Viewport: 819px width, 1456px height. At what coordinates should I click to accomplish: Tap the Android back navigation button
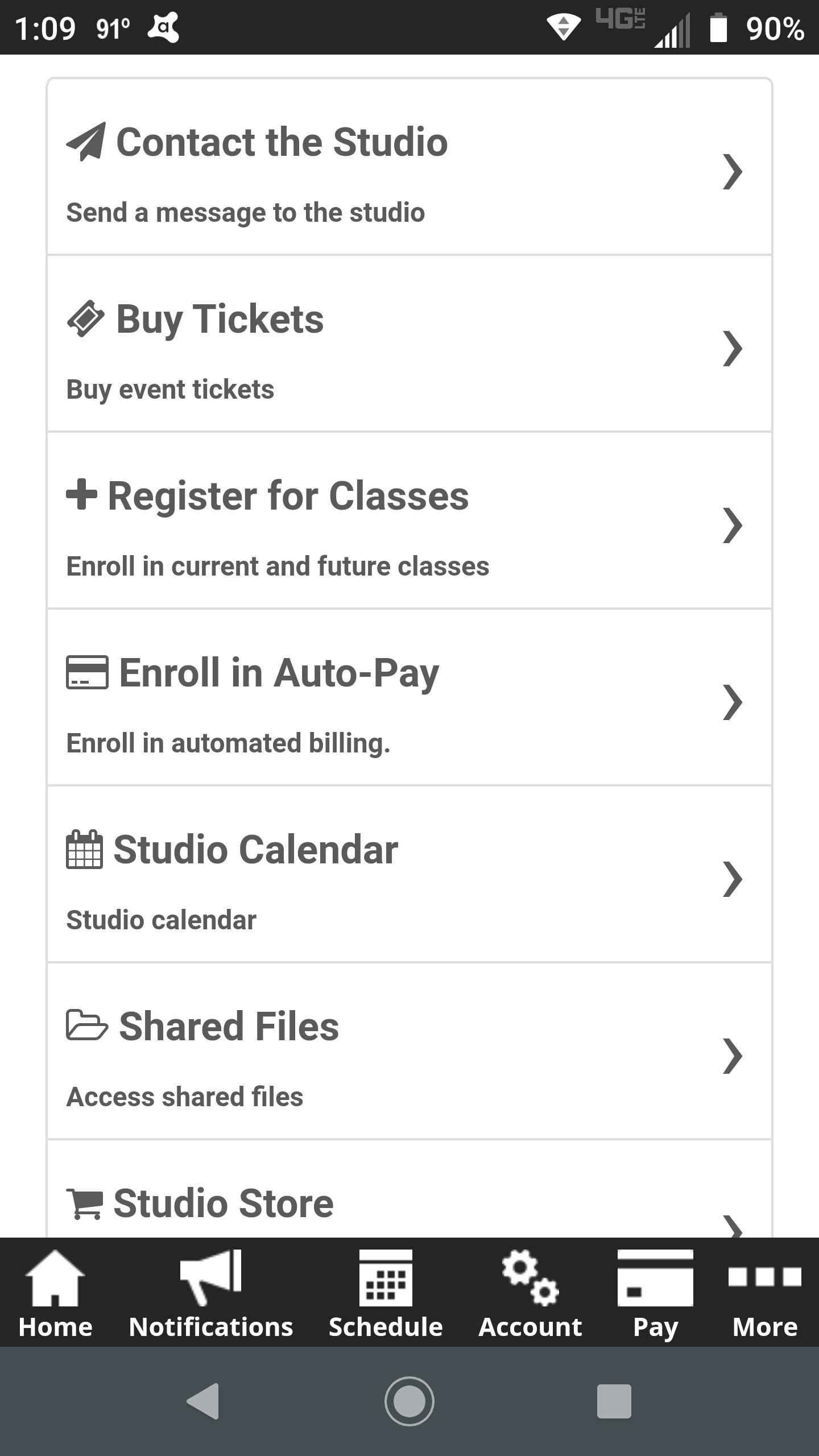pyautogui.click(x=204, y=1401)
